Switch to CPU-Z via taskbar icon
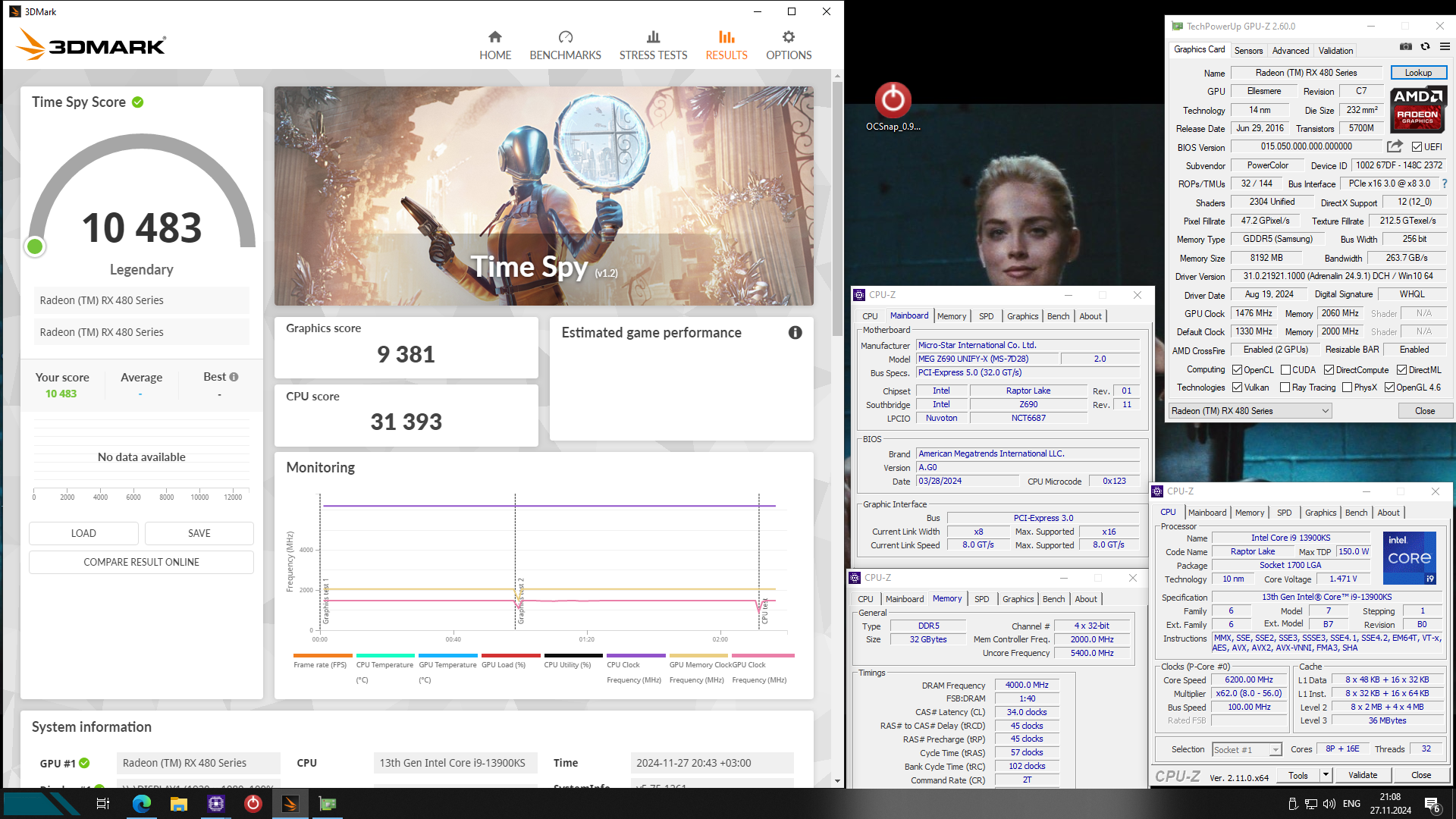1456x819 pixels. [x=216, y=804]
